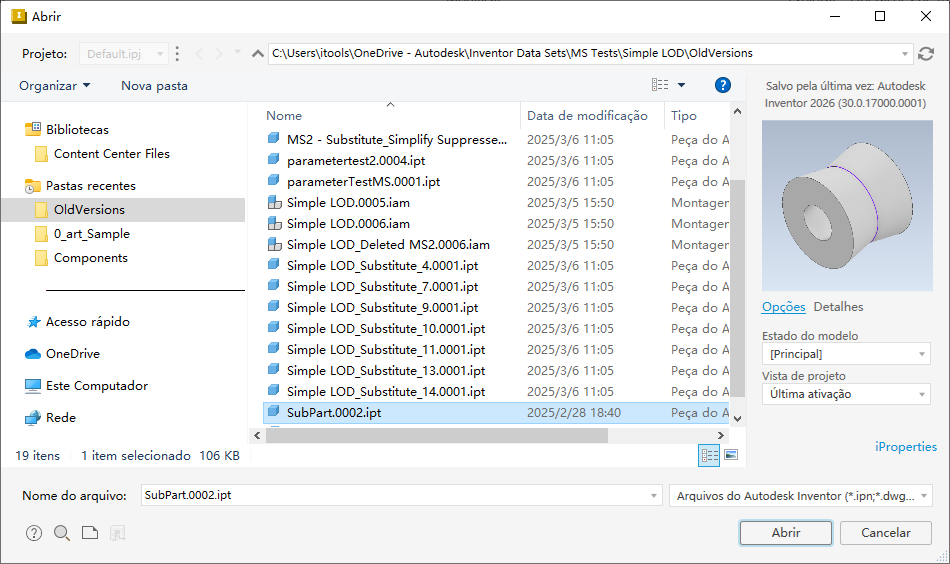
Task: Open Content Center Files library
Action: coord(111,154)
